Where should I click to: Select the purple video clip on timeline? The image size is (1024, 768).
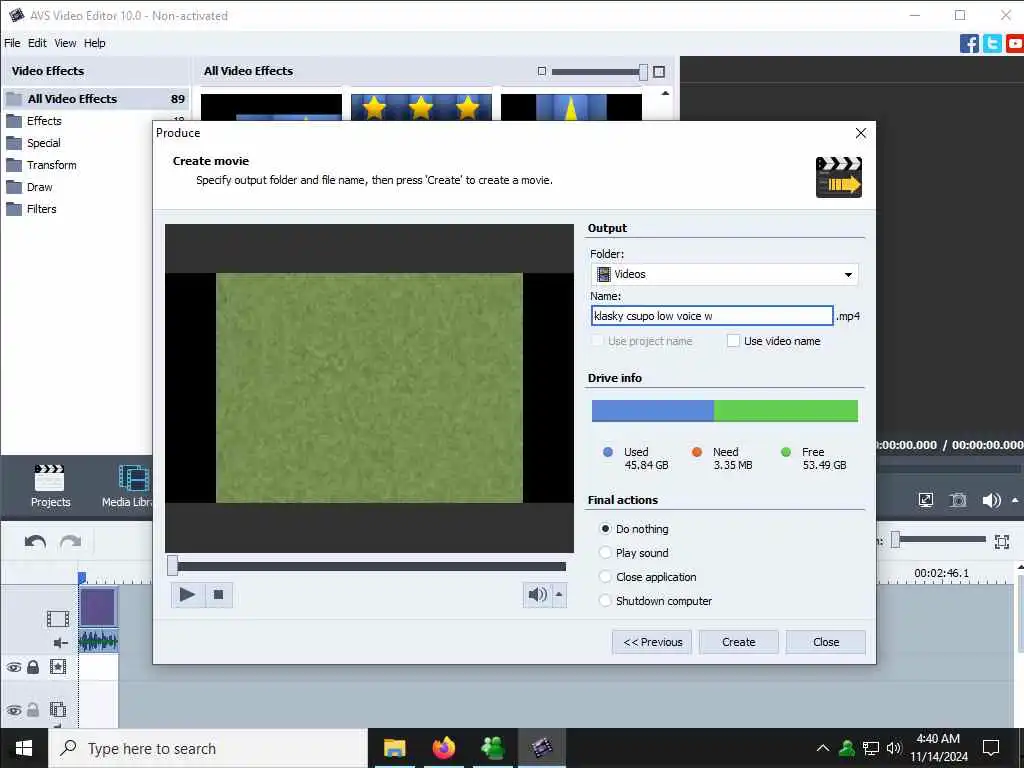tap(98, 607)
